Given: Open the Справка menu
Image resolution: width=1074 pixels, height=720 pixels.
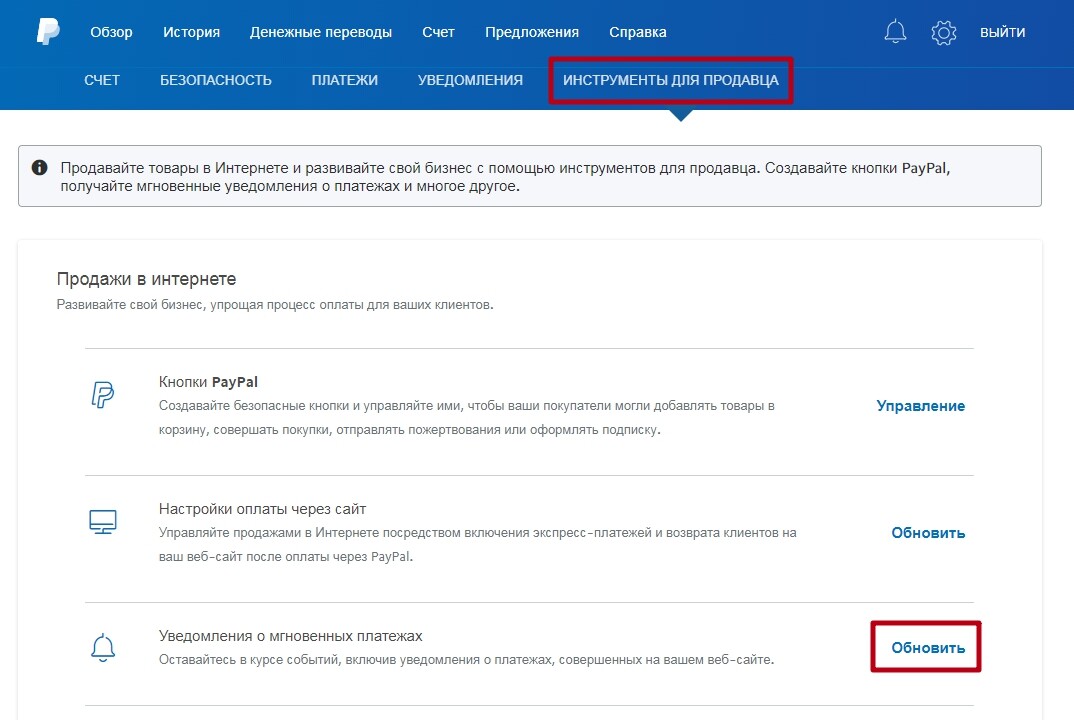Looking at the screenshot, I should pos(638,32).
